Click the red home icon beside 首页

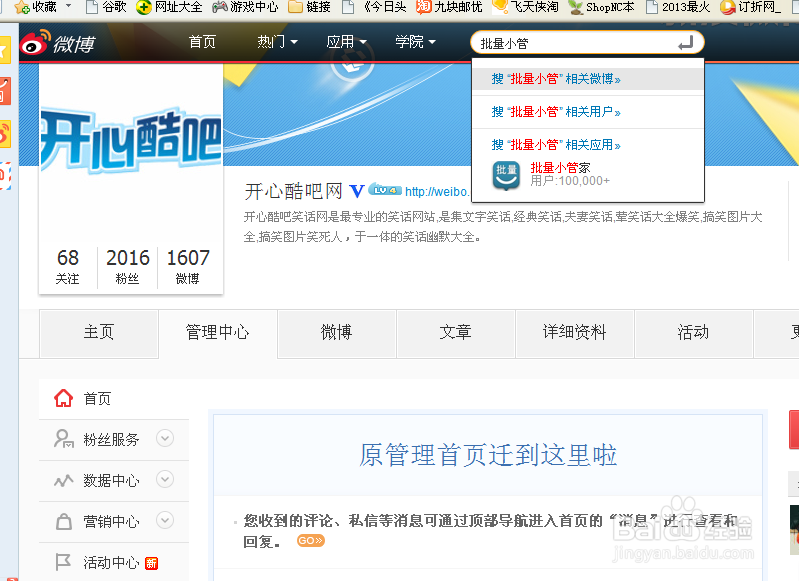click(x=64, y=398)
